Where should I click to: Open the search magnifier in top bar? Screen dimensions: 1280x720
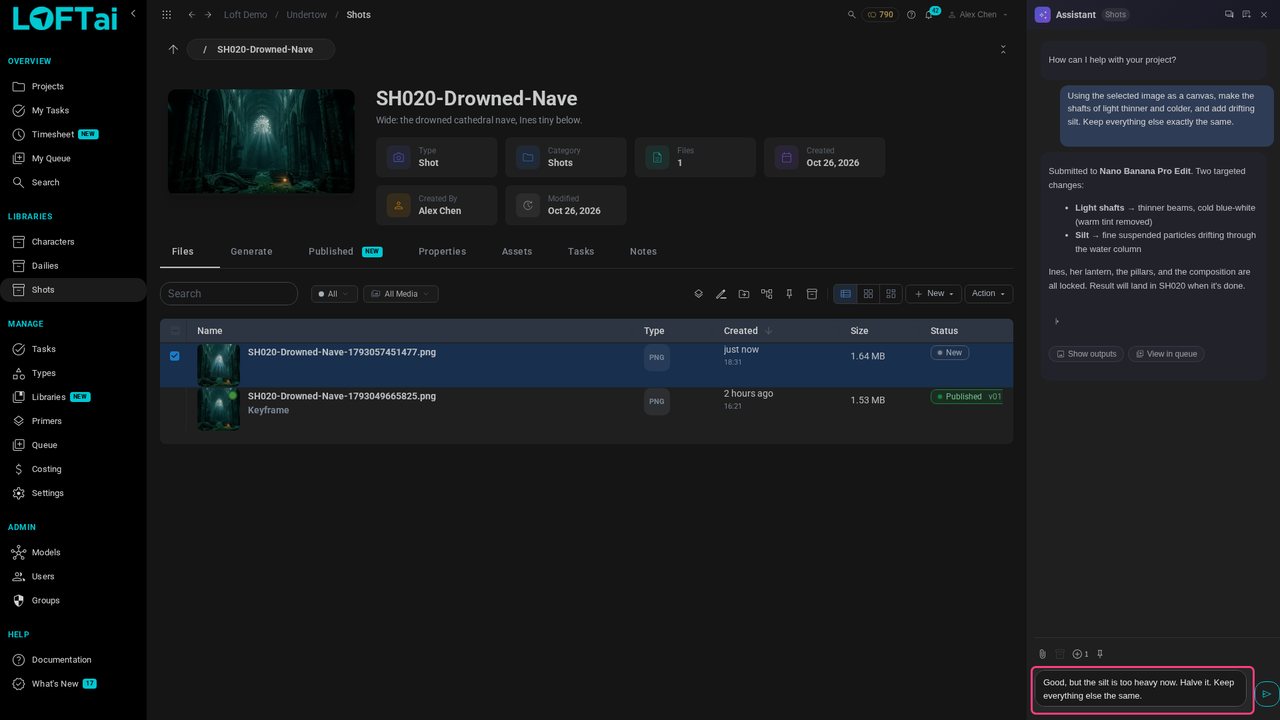[852, 15]
